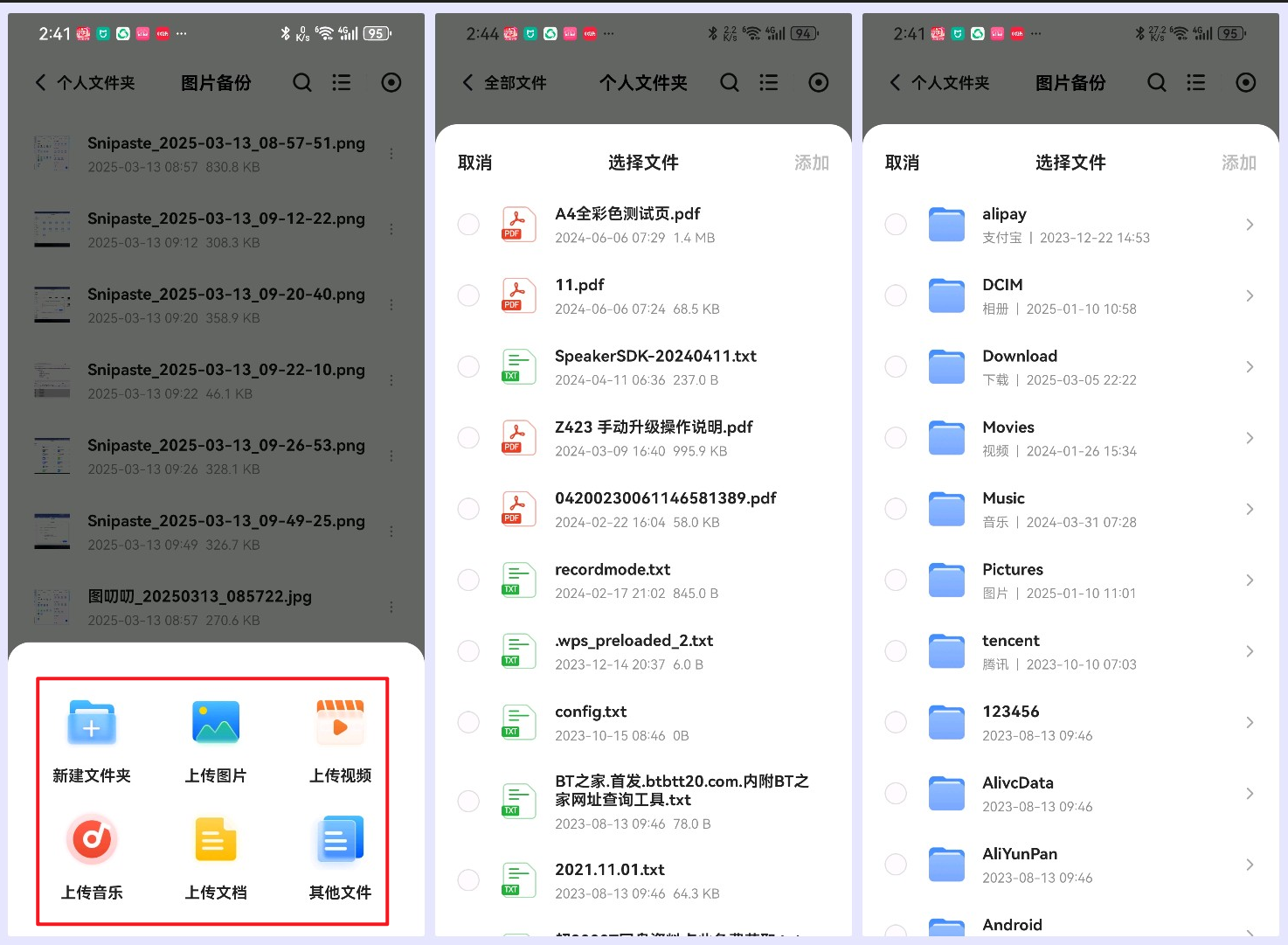Screen dimensions: 1288x945
Task: Expand the Download folder chevron
Action: pos(1250,366)
